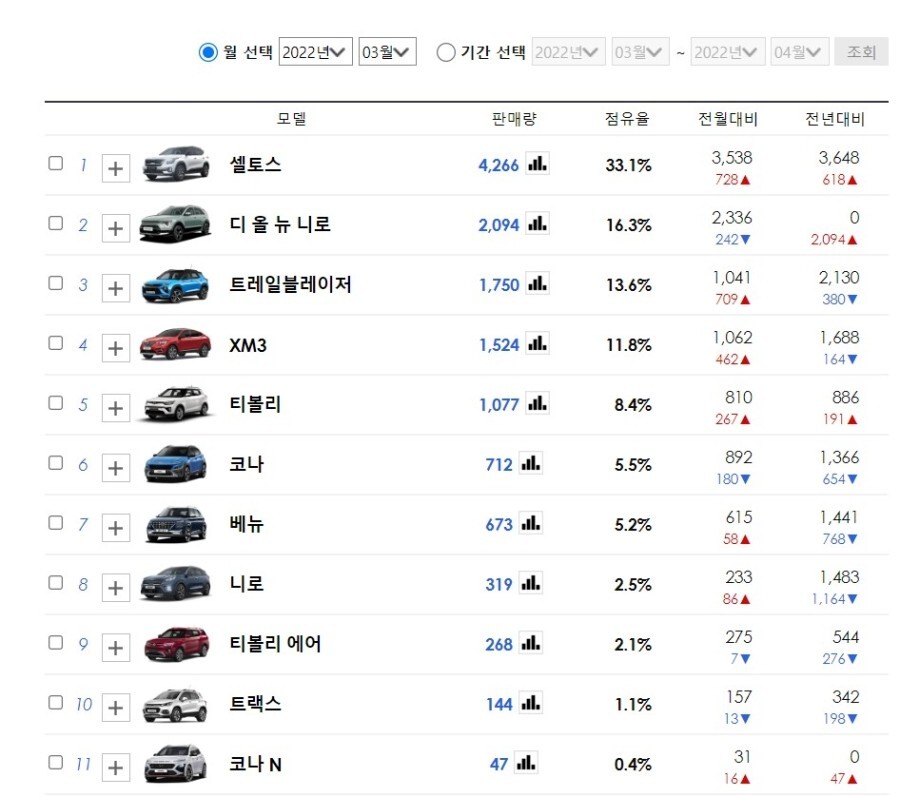
Task: Expand 셀토스 row with plus button
Action: (x=115, y=168)
